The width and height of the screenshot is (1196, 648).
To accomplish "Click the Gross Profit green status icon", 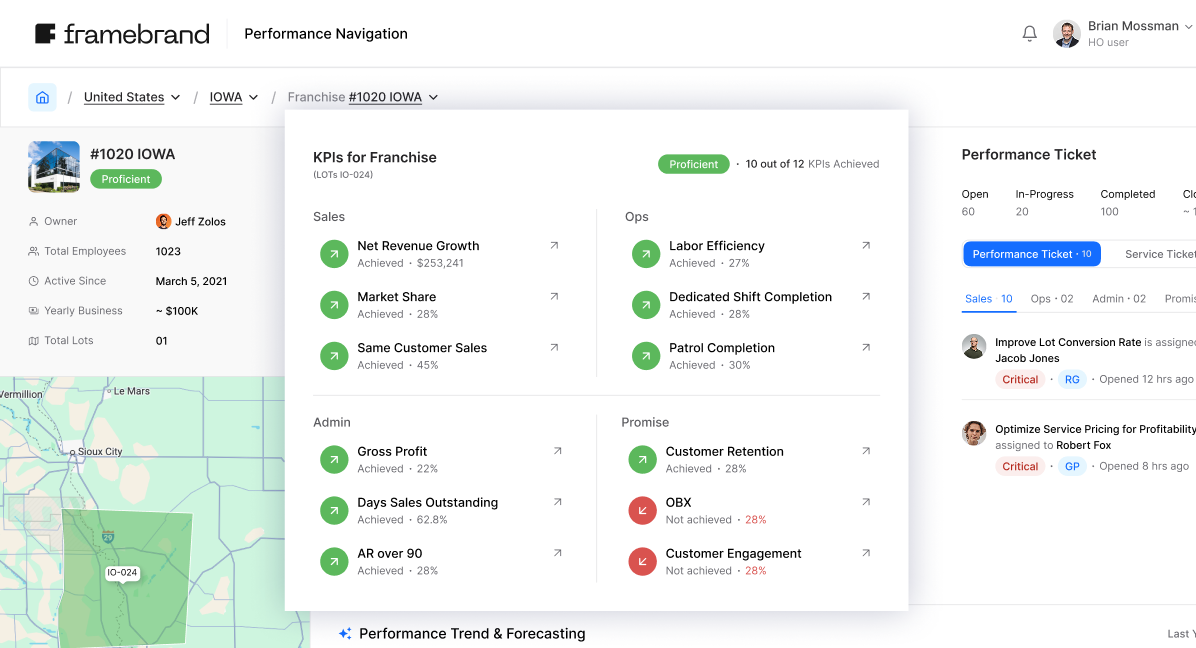I will click(334, 459).
